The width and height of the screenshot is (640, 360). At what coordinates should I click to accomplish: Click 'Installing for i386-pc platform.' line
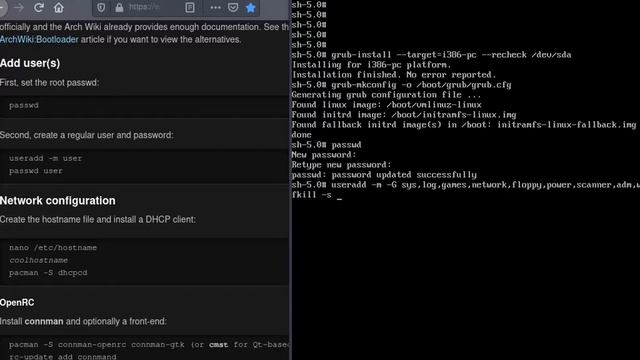371,65
